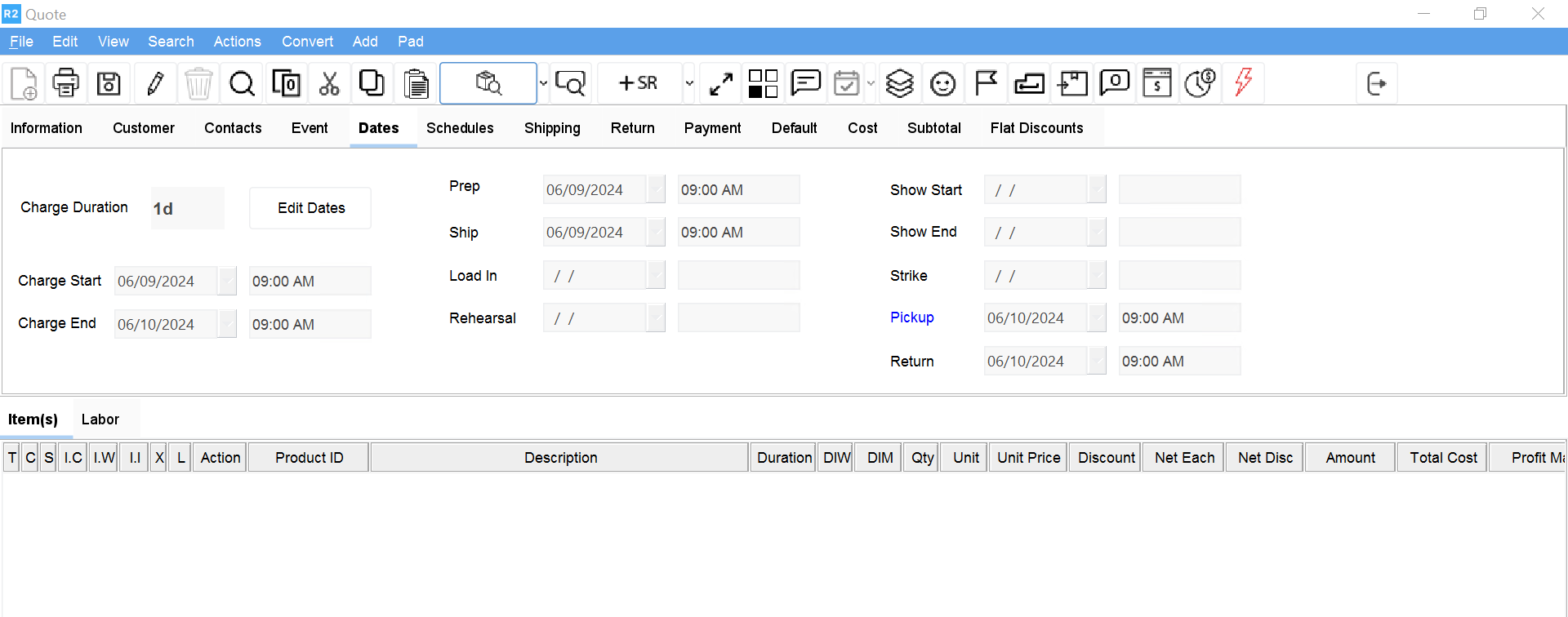Click the Edit Dates button

[x=310, y=208]
